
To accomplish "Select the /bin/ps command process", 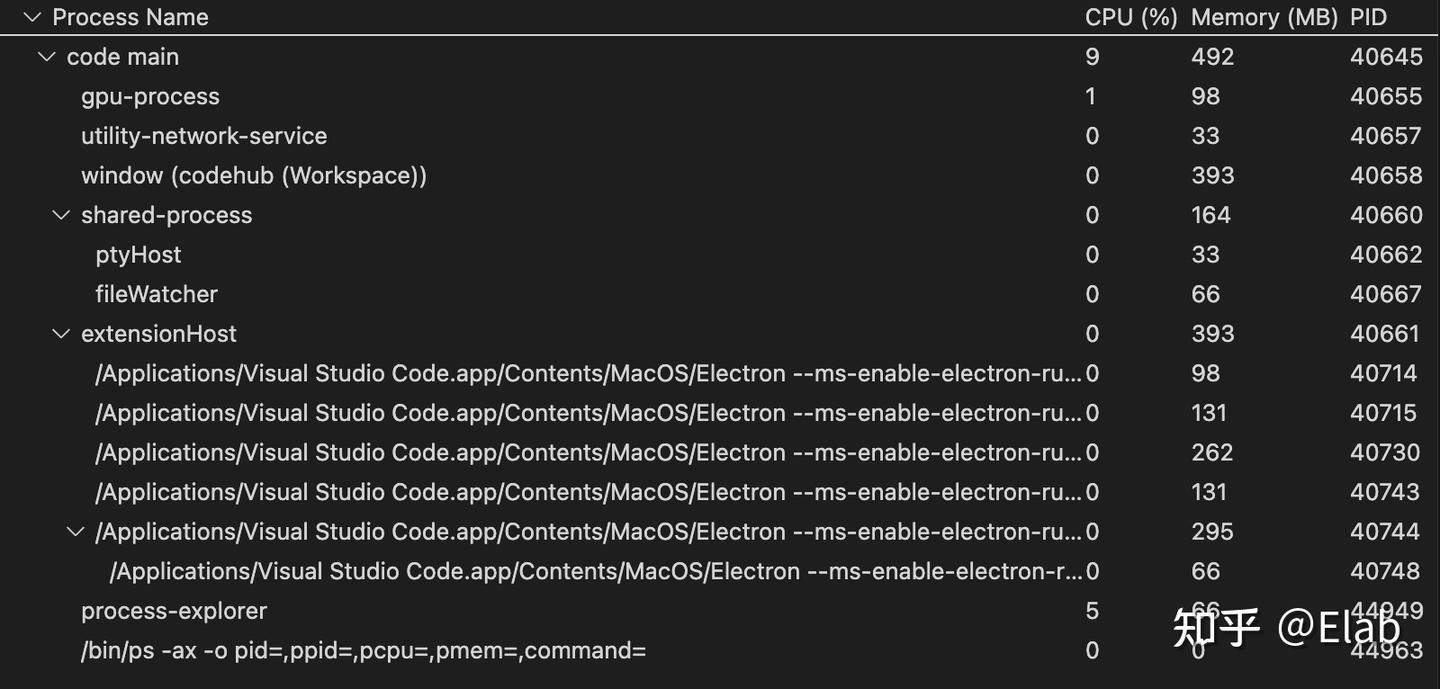I will [x=364, y=650].
